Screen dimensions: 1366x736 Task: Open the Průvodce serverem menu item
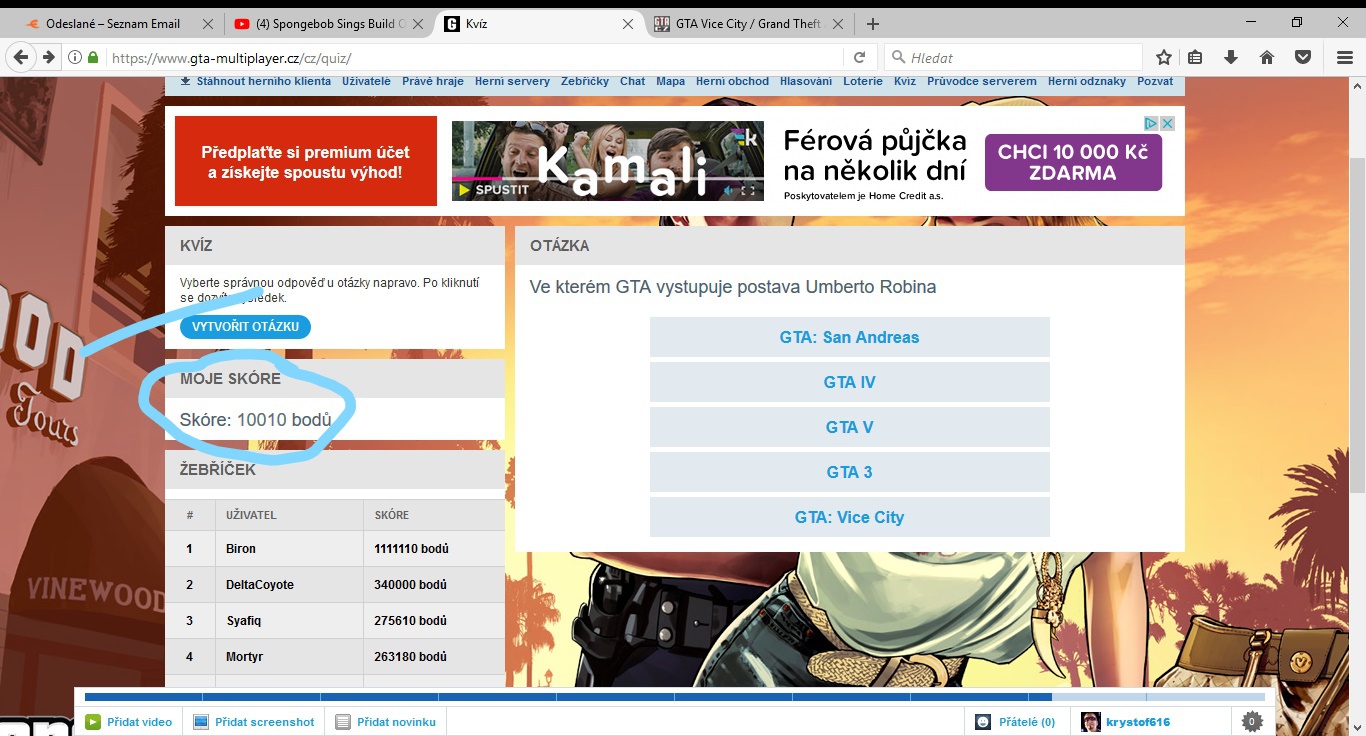(982, 81)
